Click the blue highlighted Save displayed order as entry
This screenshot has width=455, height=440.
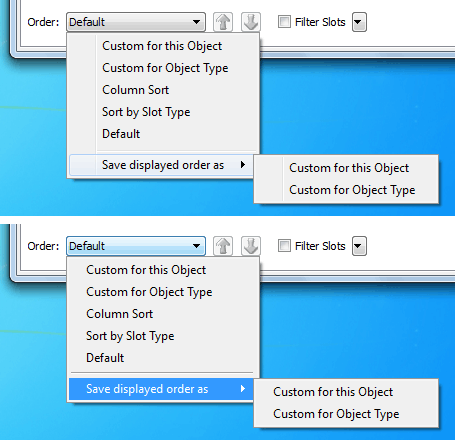tap(161, 389)
